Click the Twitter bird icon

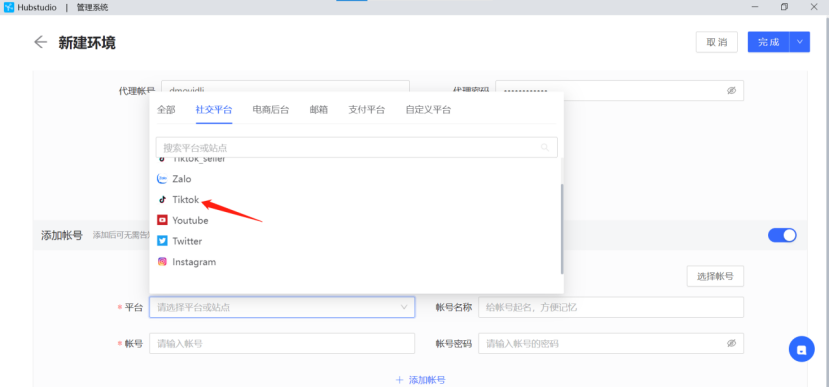click(163, 241)
